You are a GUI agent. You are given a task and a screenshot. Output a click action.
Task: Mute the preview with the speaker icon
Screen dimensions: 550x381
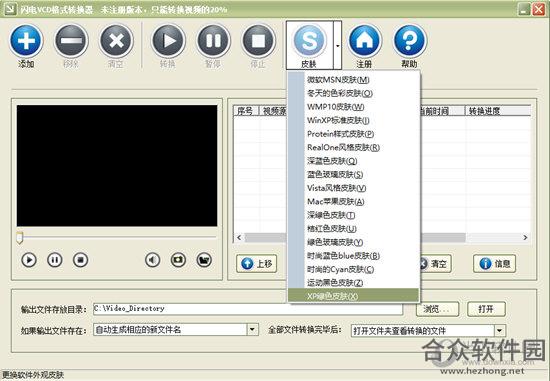point(153,260)
